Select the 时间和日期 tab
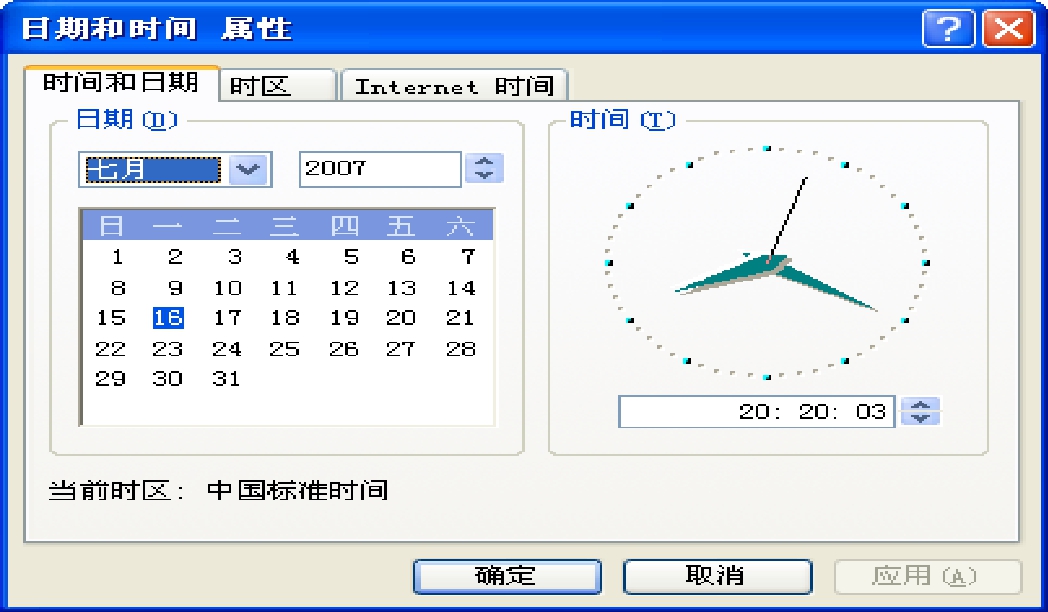The image size is (1048, 612). (121, 83)
